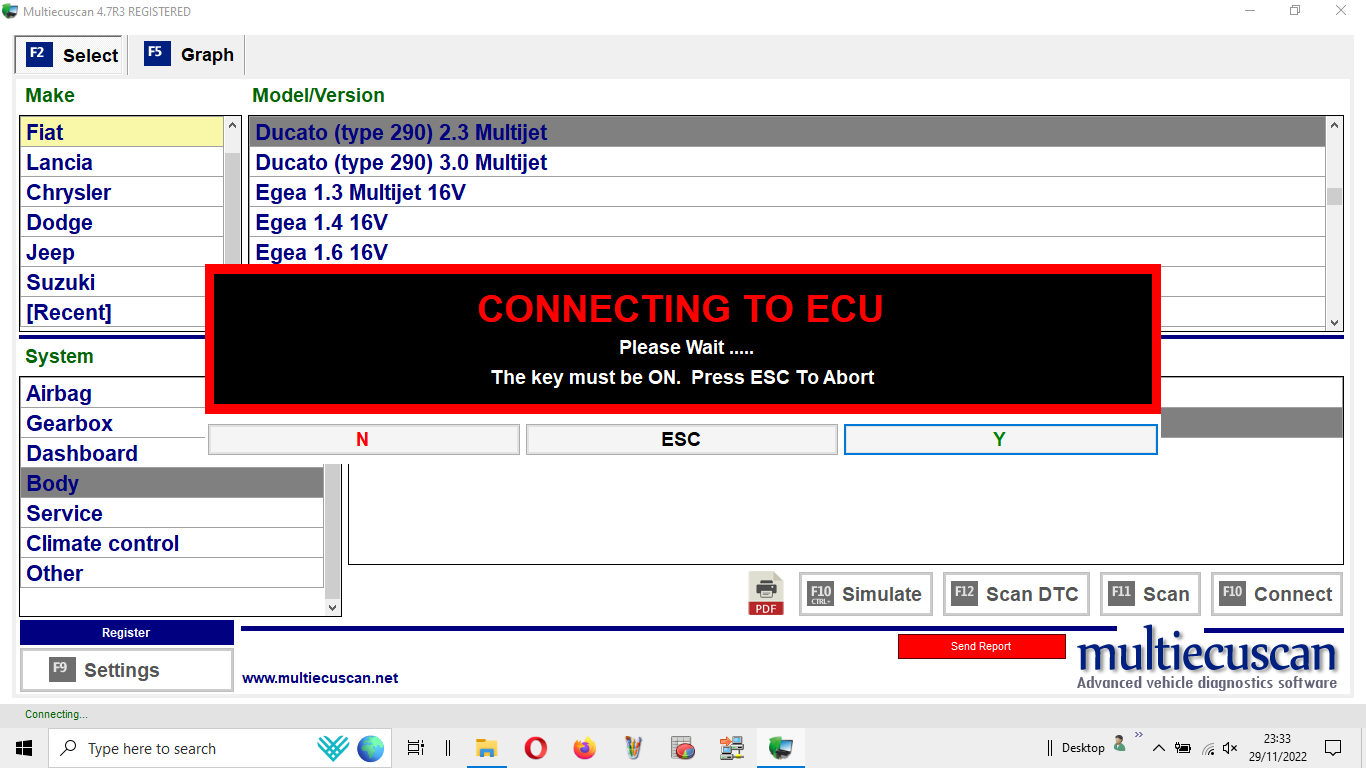Screen dimensions: 1366x768
Task: Select Egea 1.3 Multijet 16V
Action: pos(788,192)
